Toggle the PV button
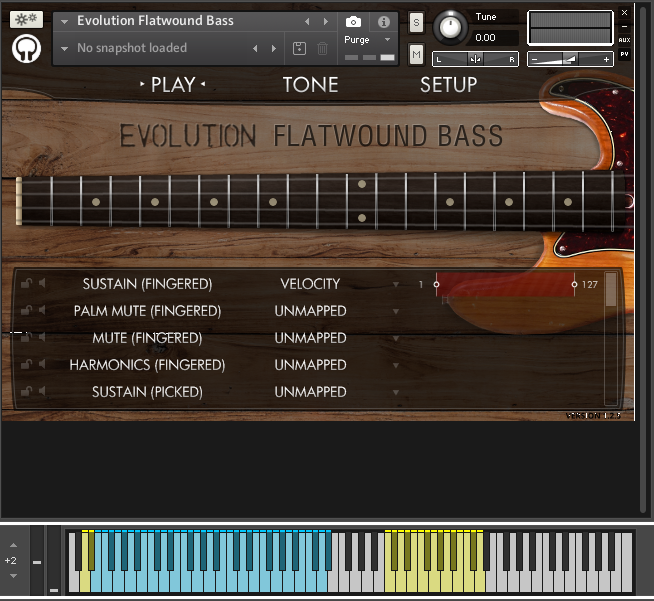This screenshot has width=654, height=601. pos(624,54)
